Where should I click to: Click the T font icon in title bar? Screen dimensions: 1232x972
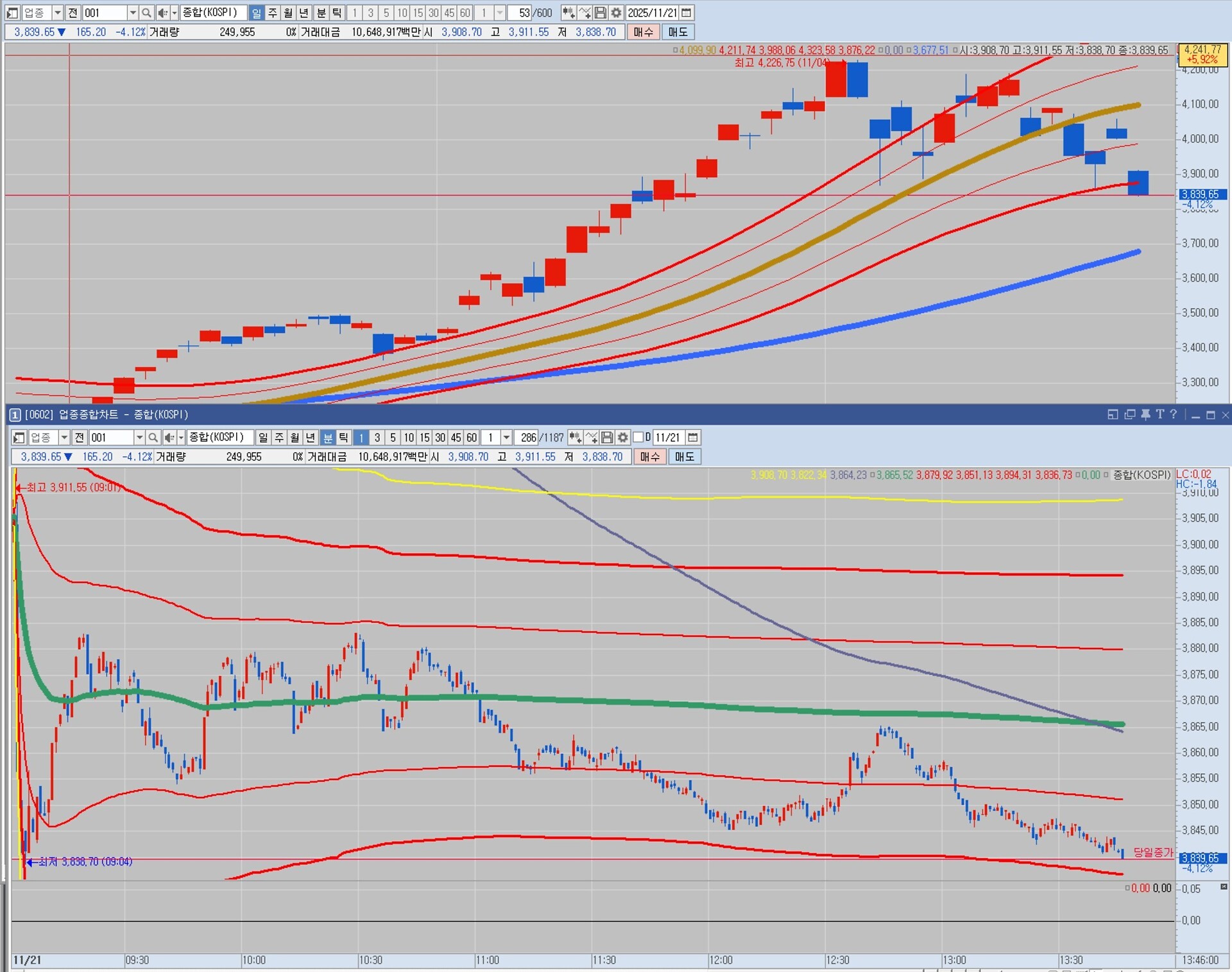(1159, 414)
